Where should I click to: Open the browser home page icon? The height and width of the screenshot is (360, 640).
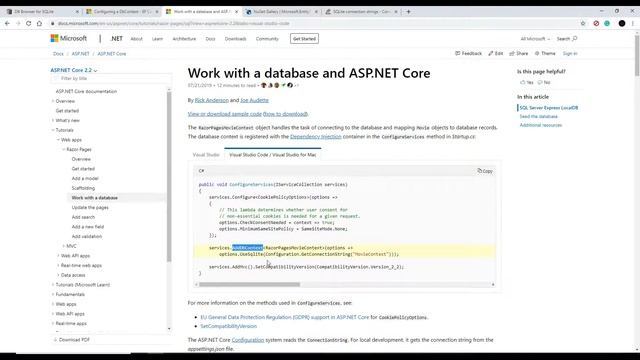(x=39, y=24)
